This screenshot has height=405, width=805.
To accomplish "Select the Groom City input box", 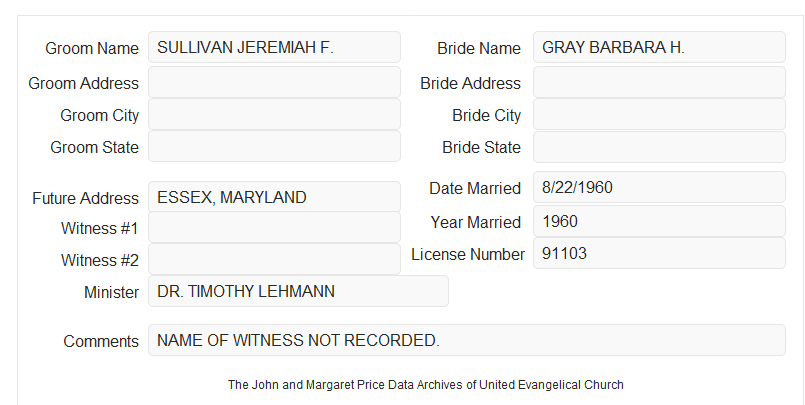I will [274, 114].
